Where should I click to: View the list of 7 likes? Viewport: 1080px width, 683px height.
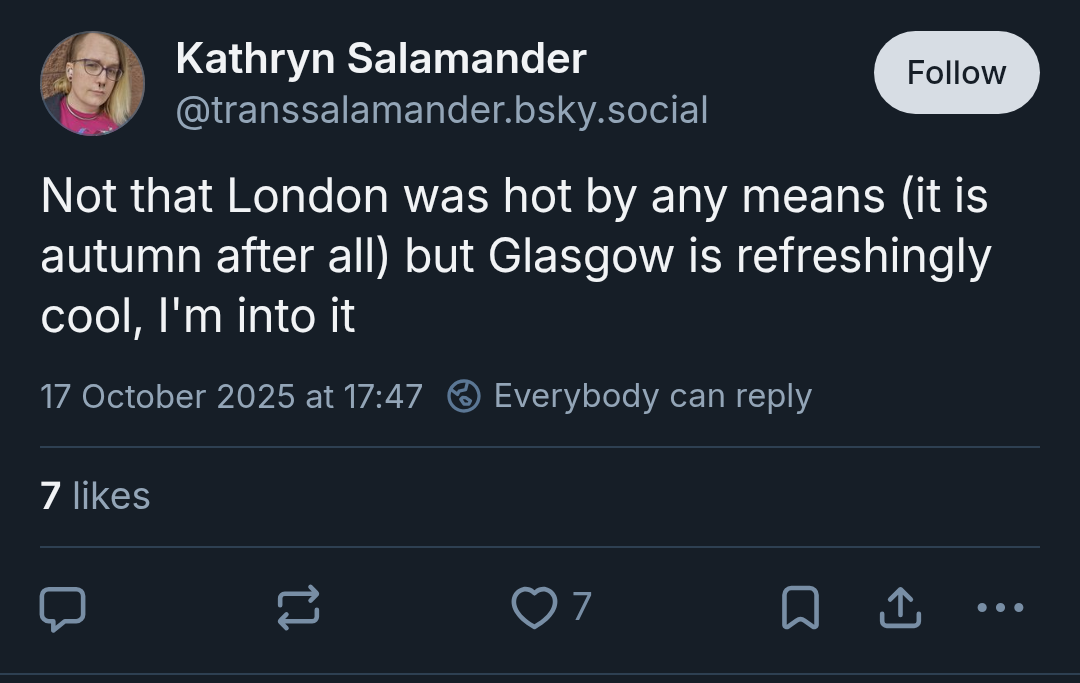click(x=95, y=496)
